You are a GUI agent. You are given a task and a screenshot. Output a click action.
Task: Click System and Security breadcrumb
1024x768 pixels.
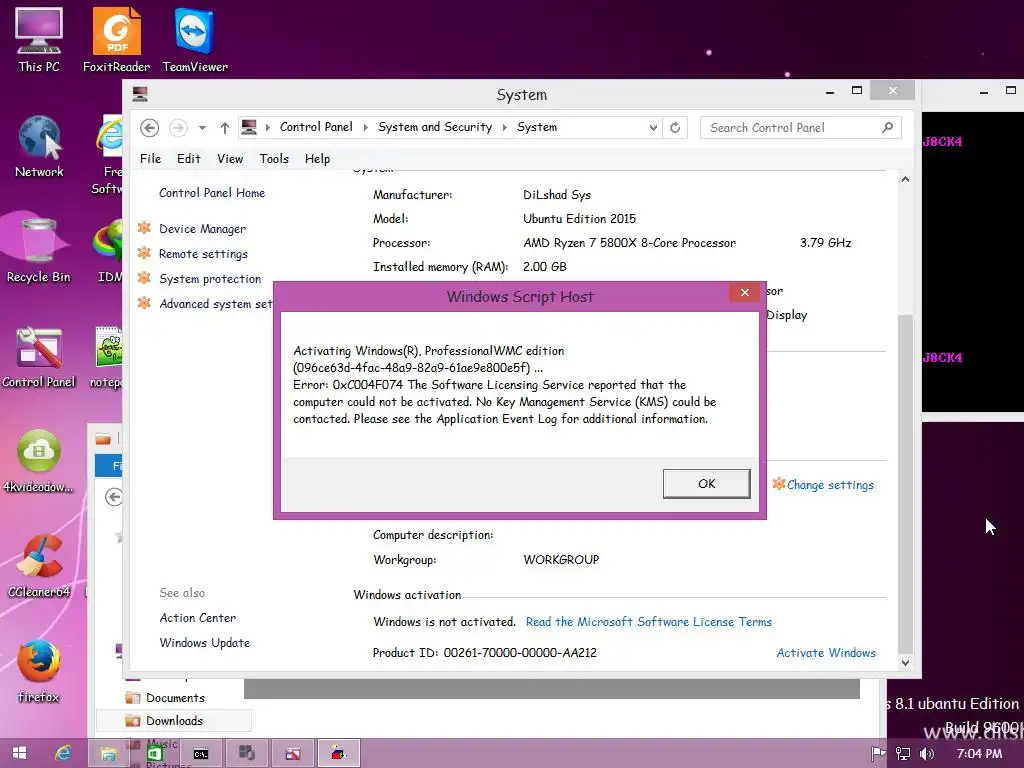coord(435,127)
